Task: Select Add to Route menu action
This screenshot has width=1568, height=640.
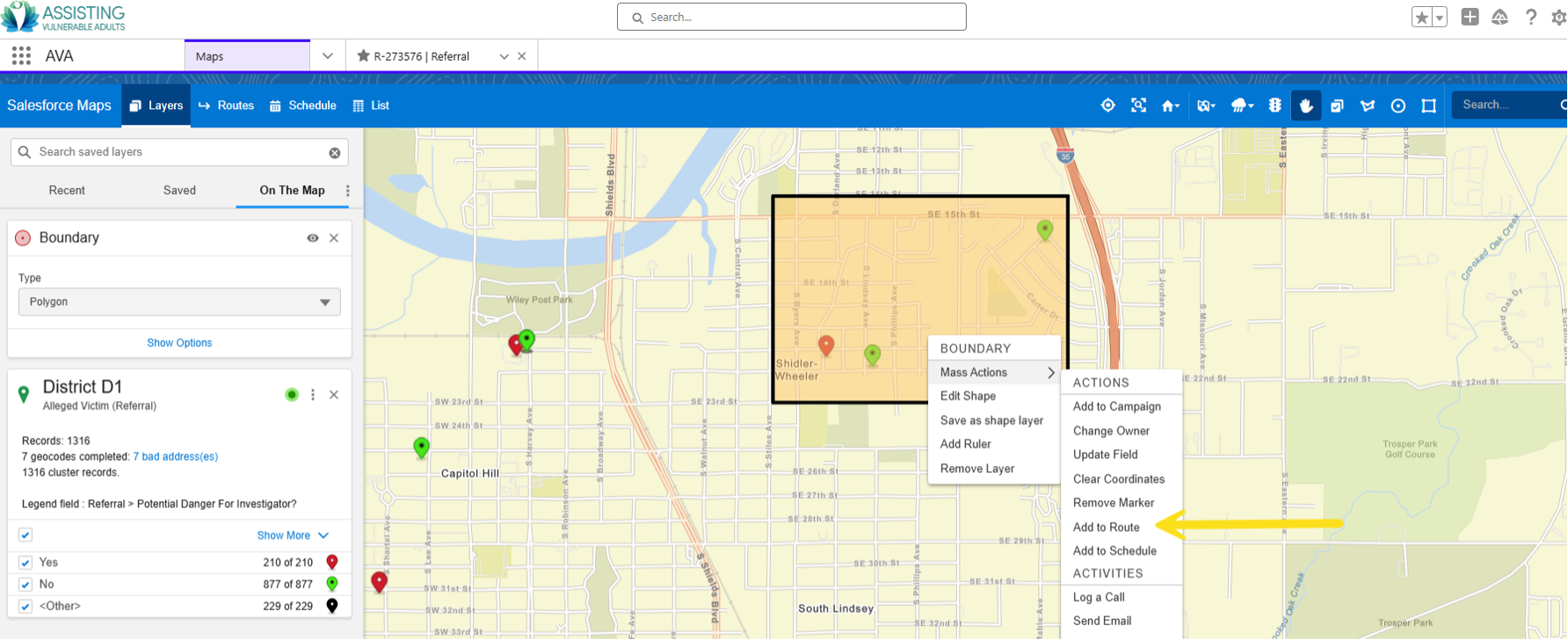Action: 1106,527
